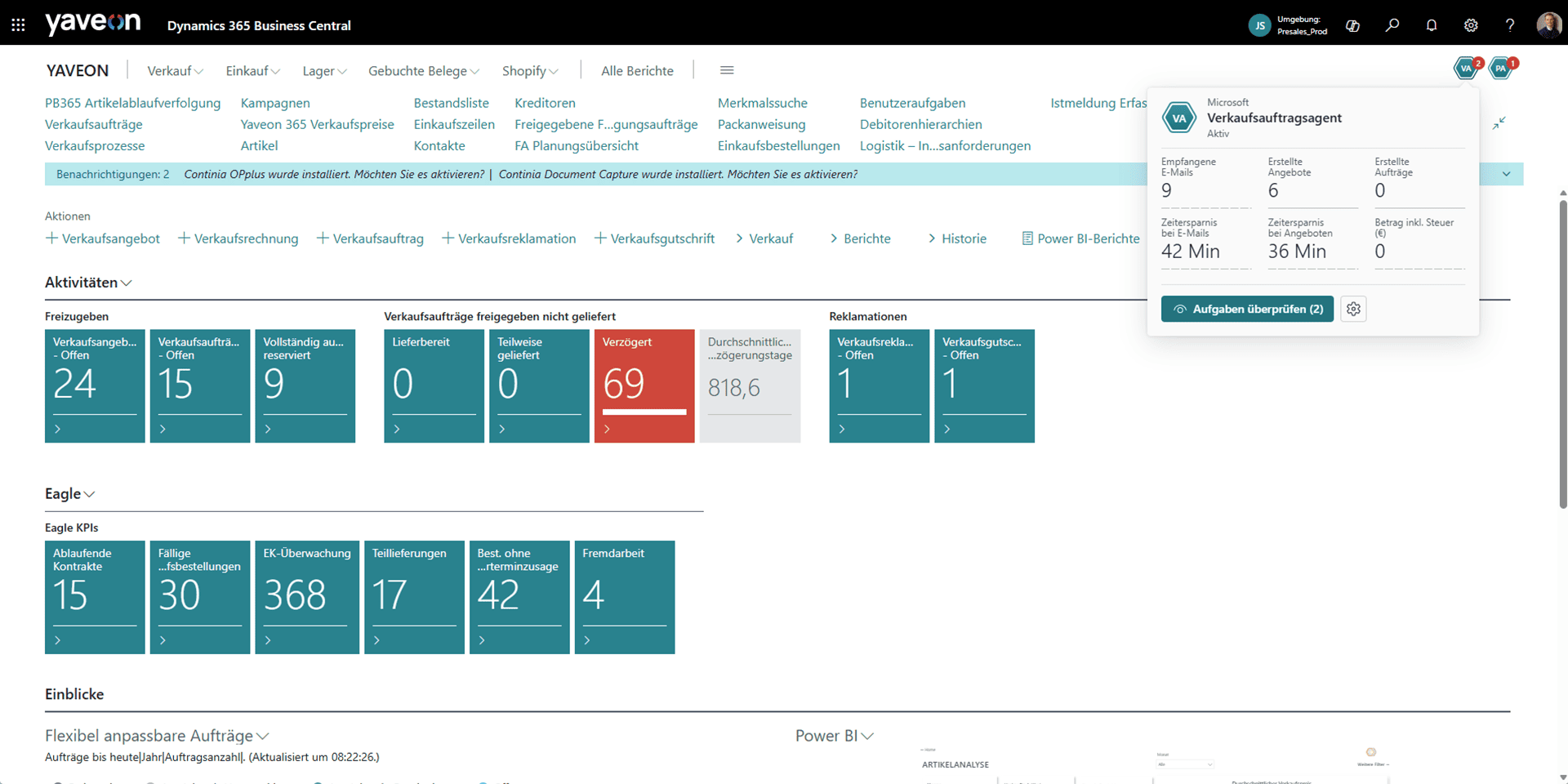Expand the Shopify navigation menu
The height and width of the screenshot is (784, 1568).
click(530, 71)
